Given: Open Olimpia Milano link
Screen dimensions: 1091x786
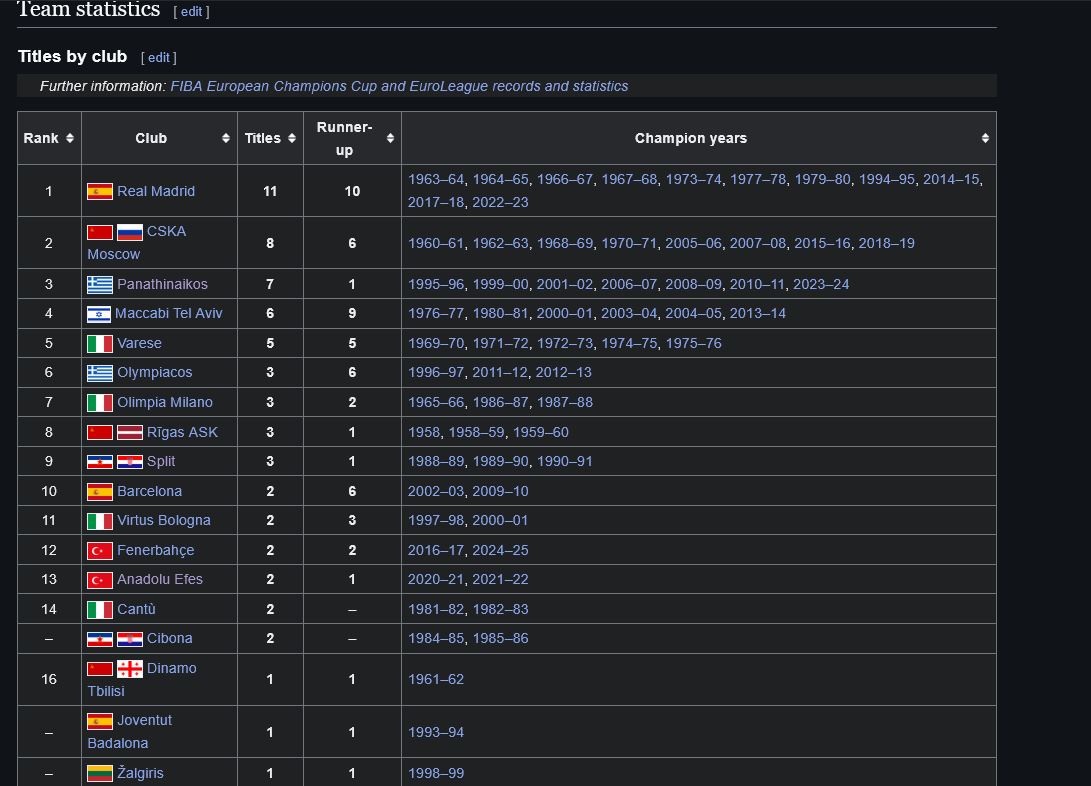Looking at the screenshot, I should pyautogui.click(x=165, y=403).
